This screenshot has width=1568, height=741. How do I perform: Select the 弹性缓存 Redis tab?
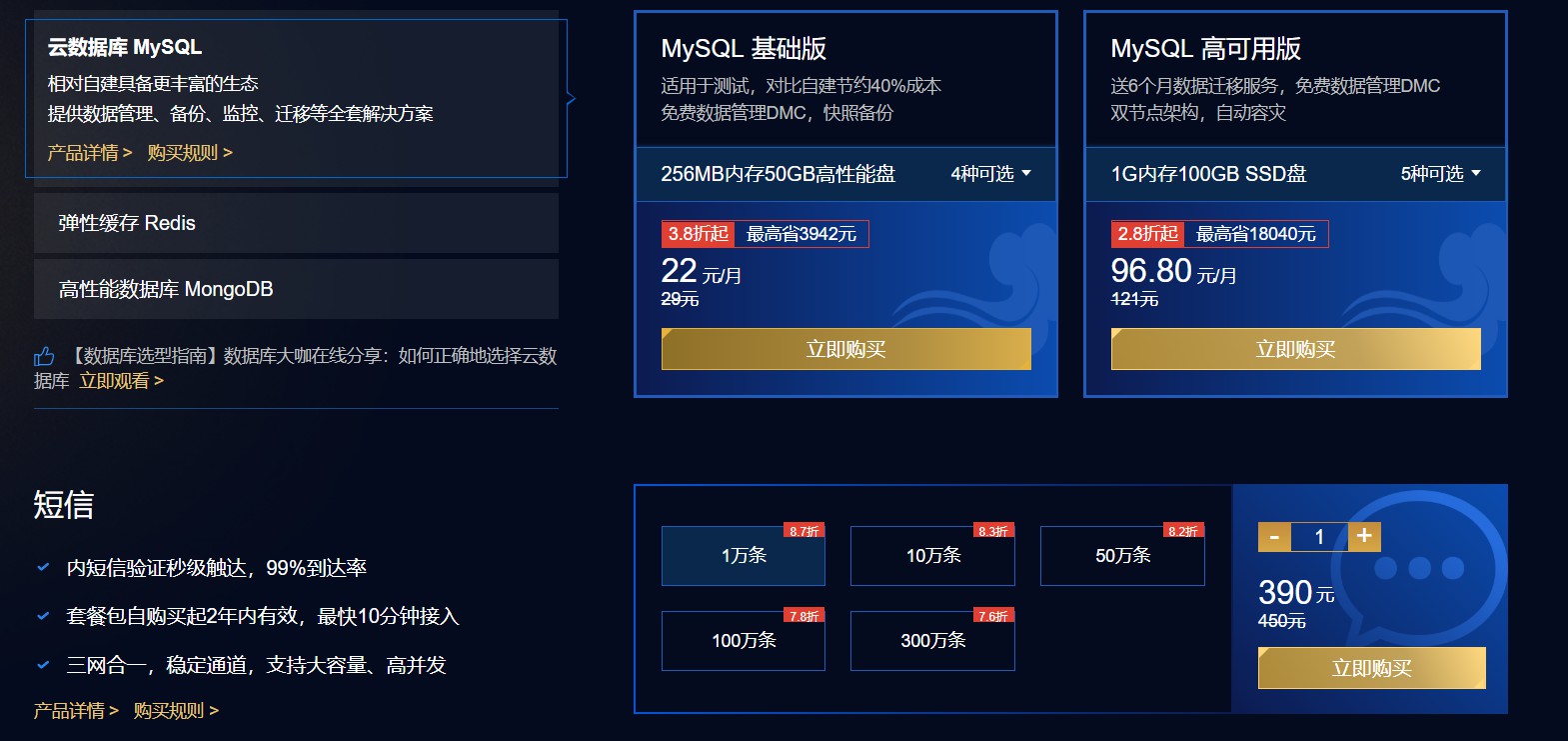296,223
